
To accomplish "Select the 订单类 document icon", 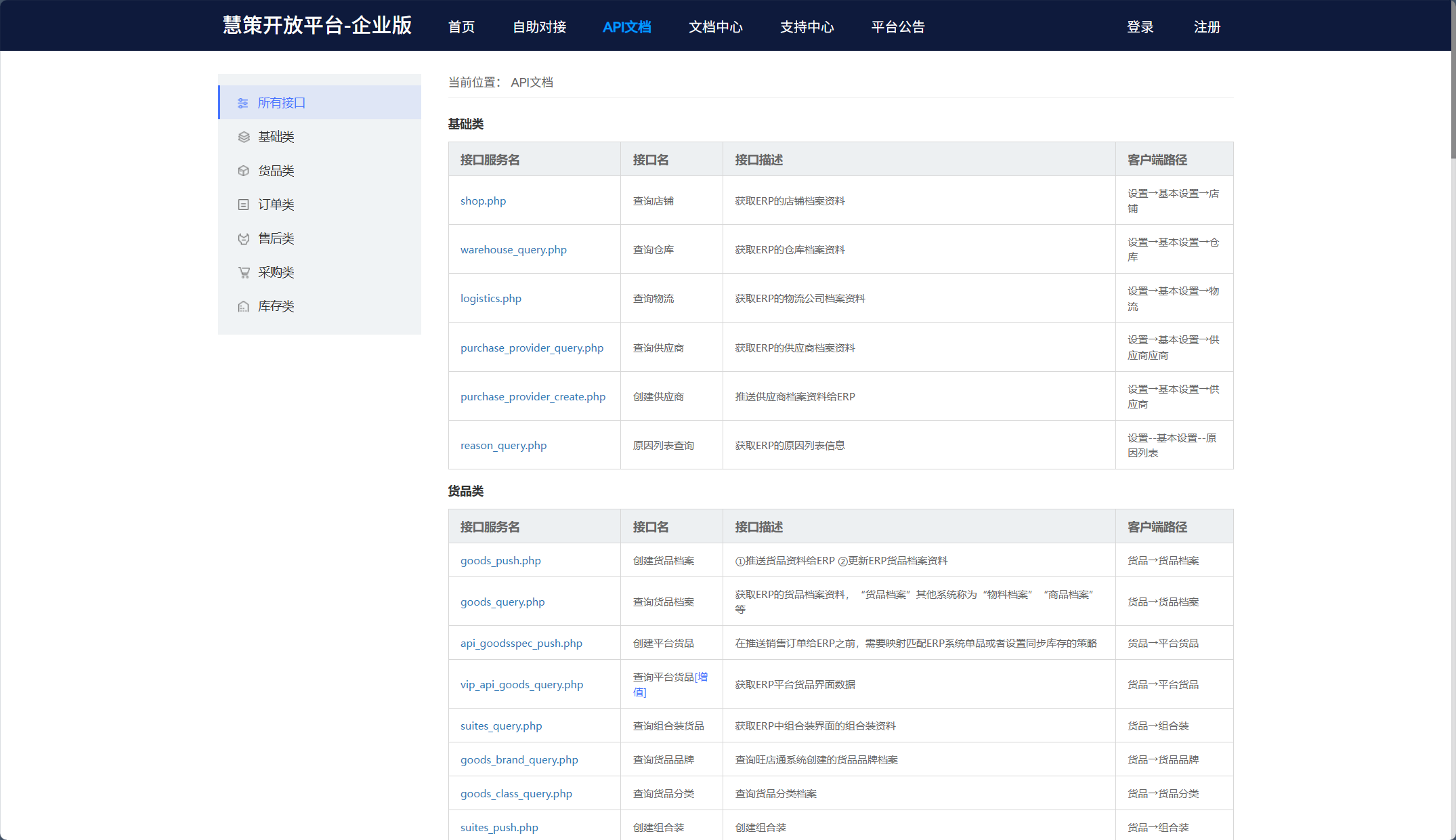I will coord(243,205).
